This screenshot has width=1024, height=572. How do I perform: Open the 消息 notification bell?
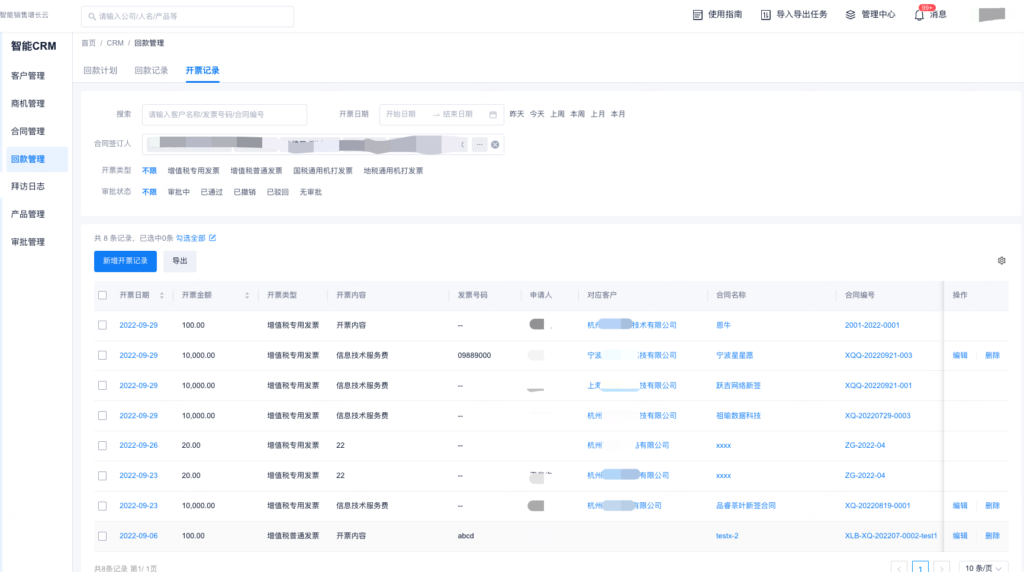pyautogui.click(x=919, y=15)
